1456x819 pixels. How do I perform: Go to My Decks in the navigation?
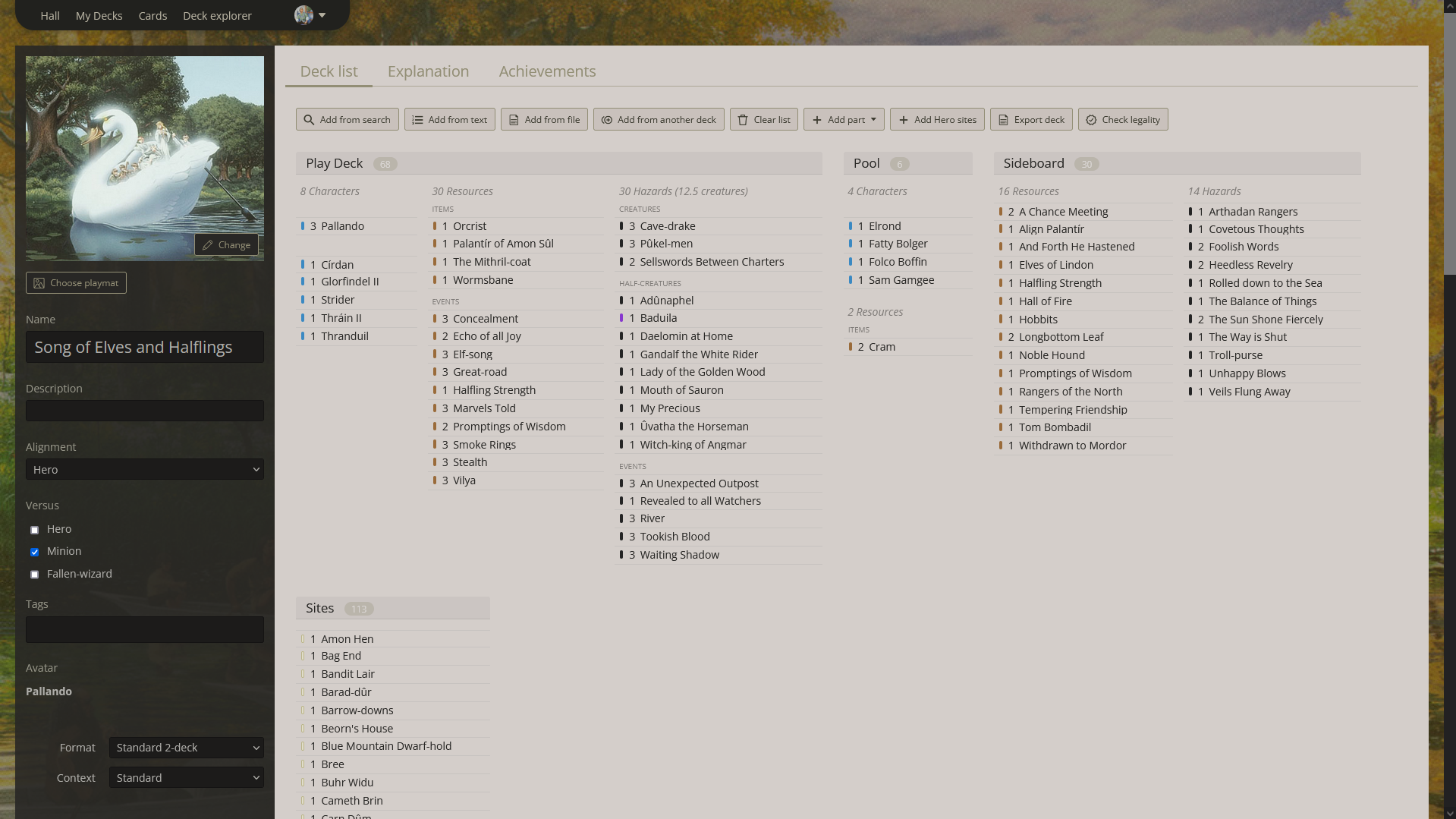click(x=99, y=16)
